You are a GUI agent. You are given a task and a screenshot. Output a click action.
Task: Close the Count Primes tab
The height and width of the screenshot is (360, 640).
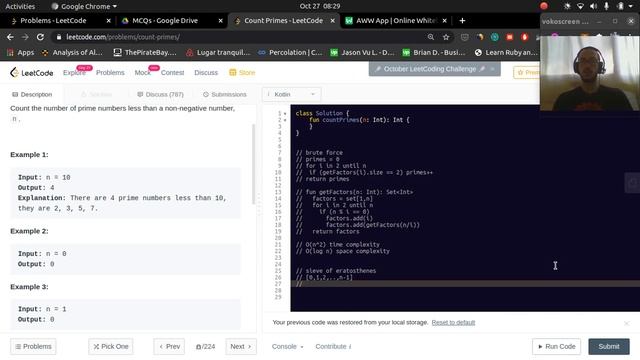333,21
